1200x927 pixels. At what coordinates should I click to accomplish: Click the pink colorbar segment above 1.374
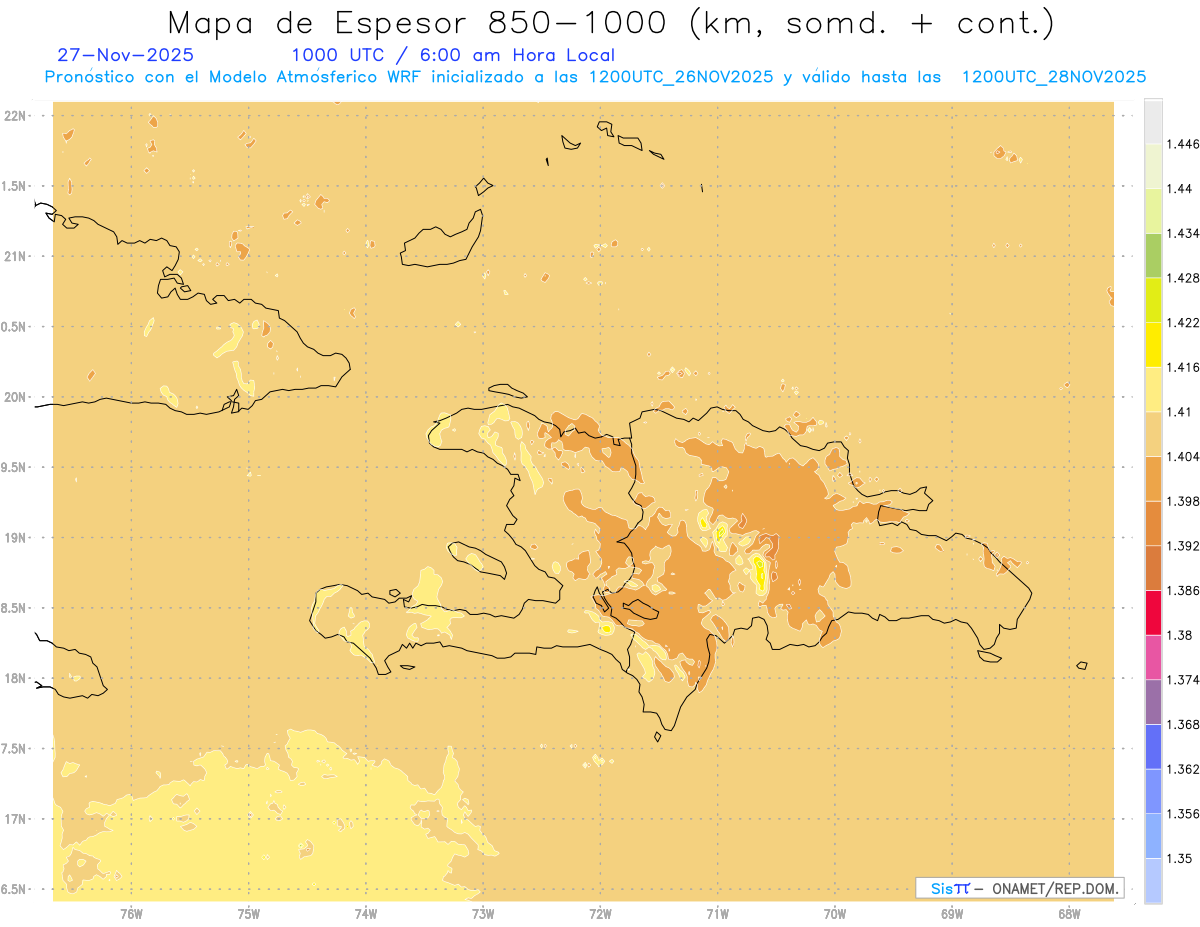click(1153, 657)
